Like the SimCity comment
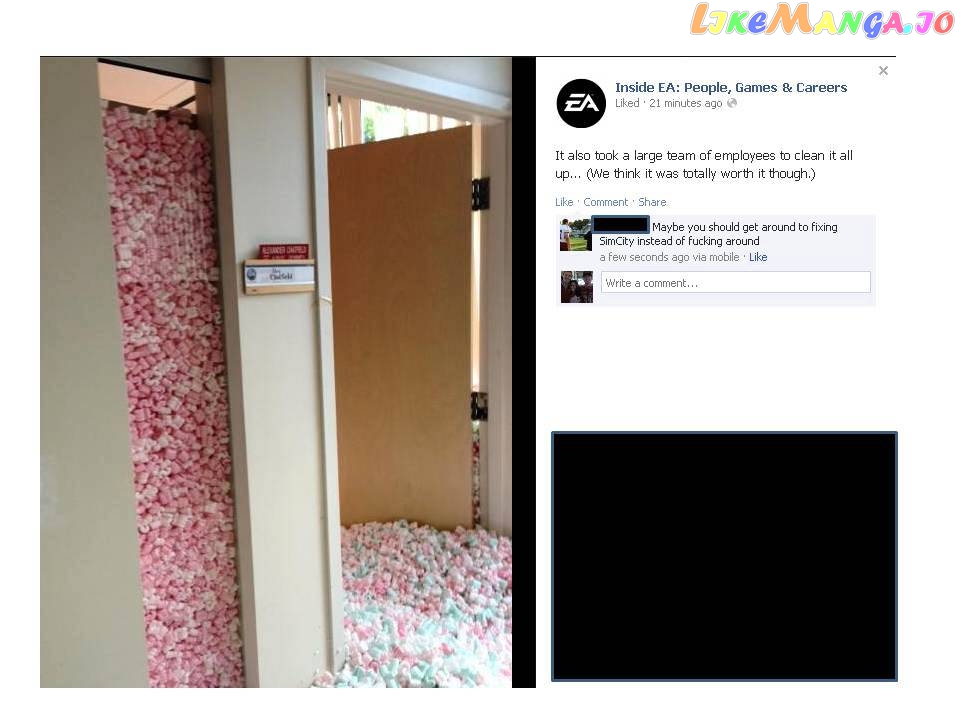Image resolution: width=960 pixels, height=720 pixels. click(x=758, y=257)
